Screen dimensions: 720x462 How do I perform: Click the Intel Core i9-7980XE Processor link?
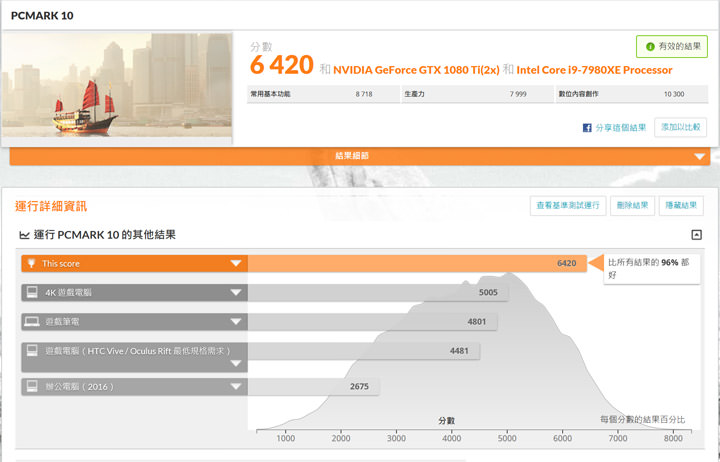pyautogui.click(x=594, y=70)
